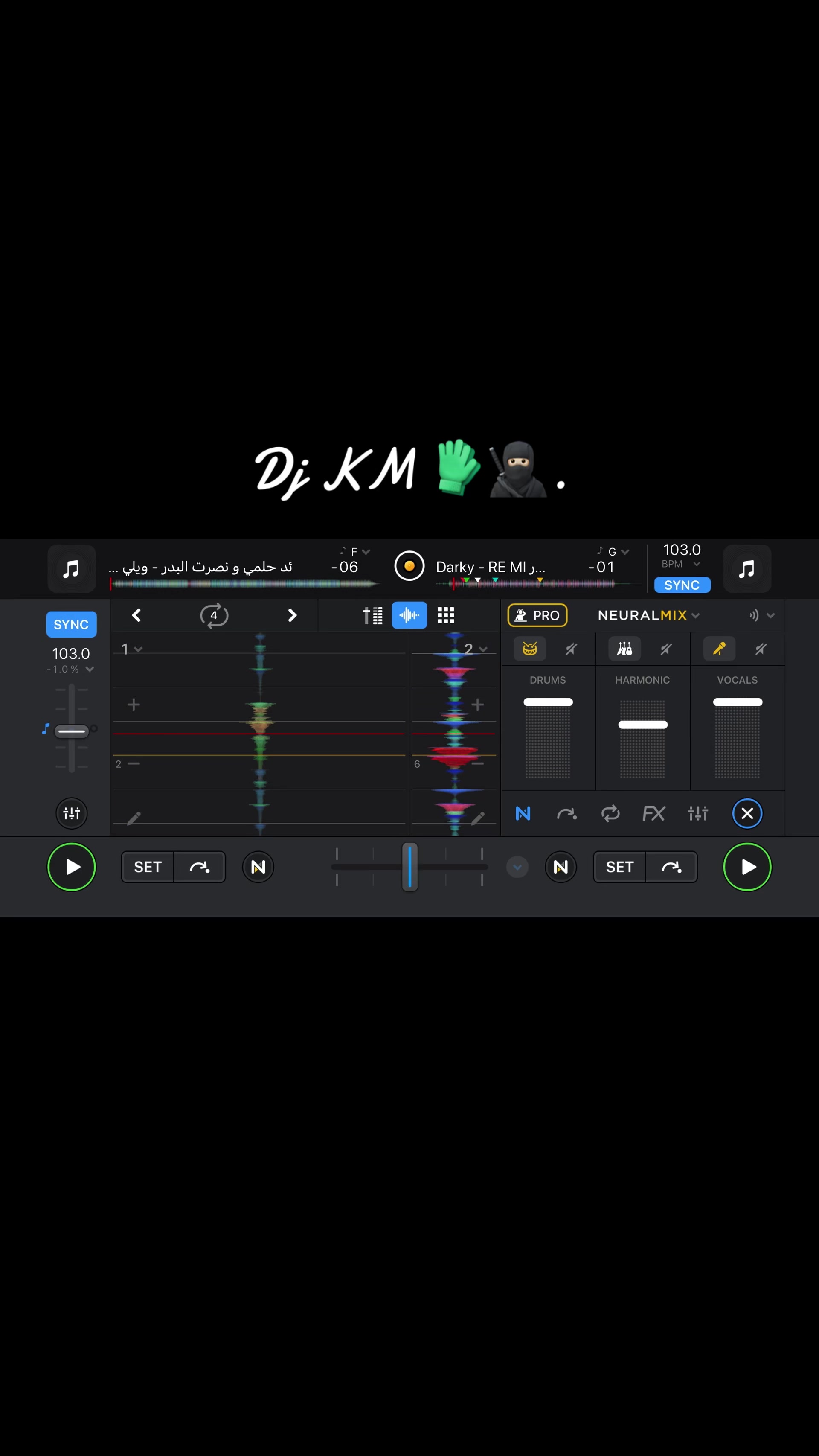819x1456 pixels.
Task: Toggle left deck Neural Mix N button
Action: click(258, 867)
